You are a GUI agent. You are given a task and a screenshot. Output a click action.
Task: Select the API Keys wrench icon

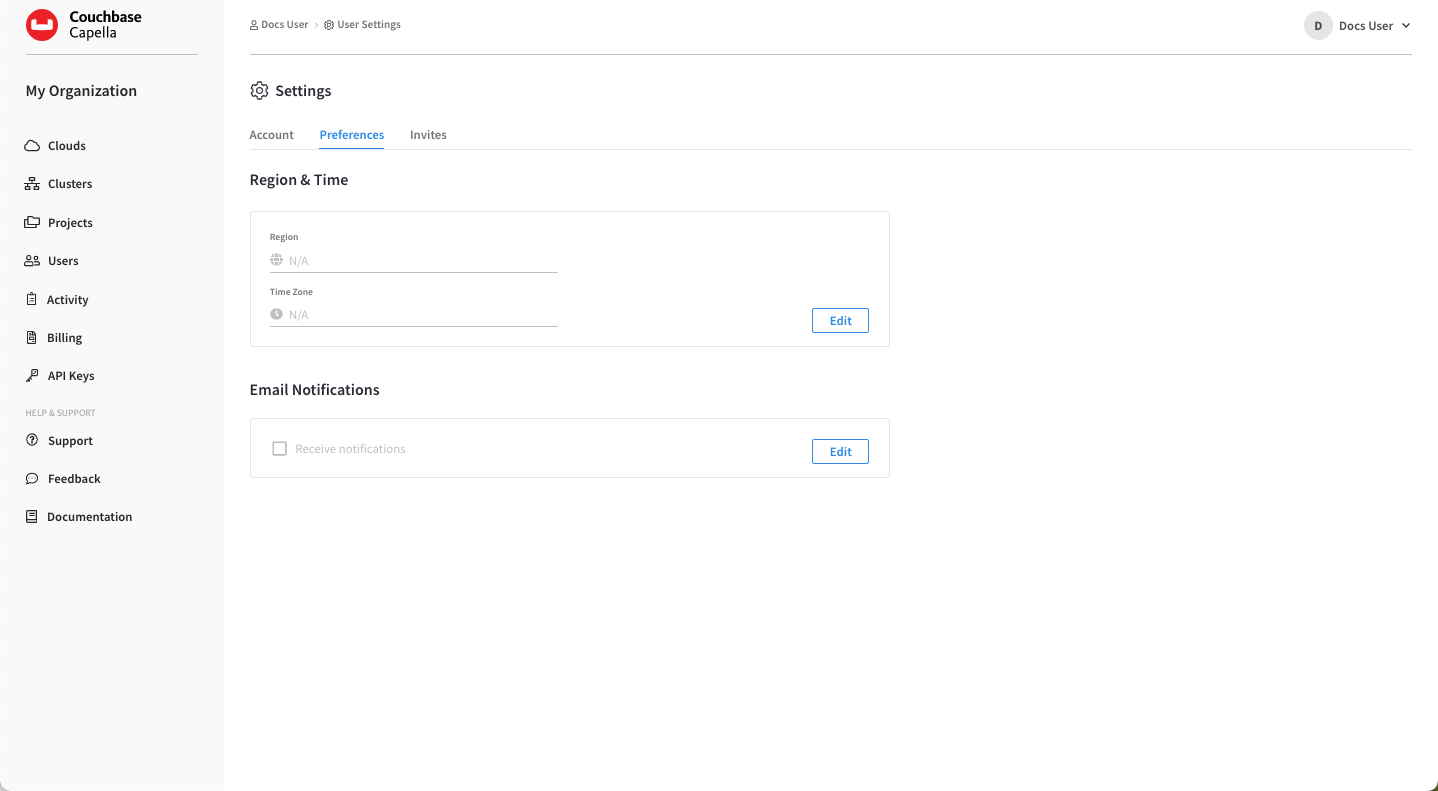(31, 375)
